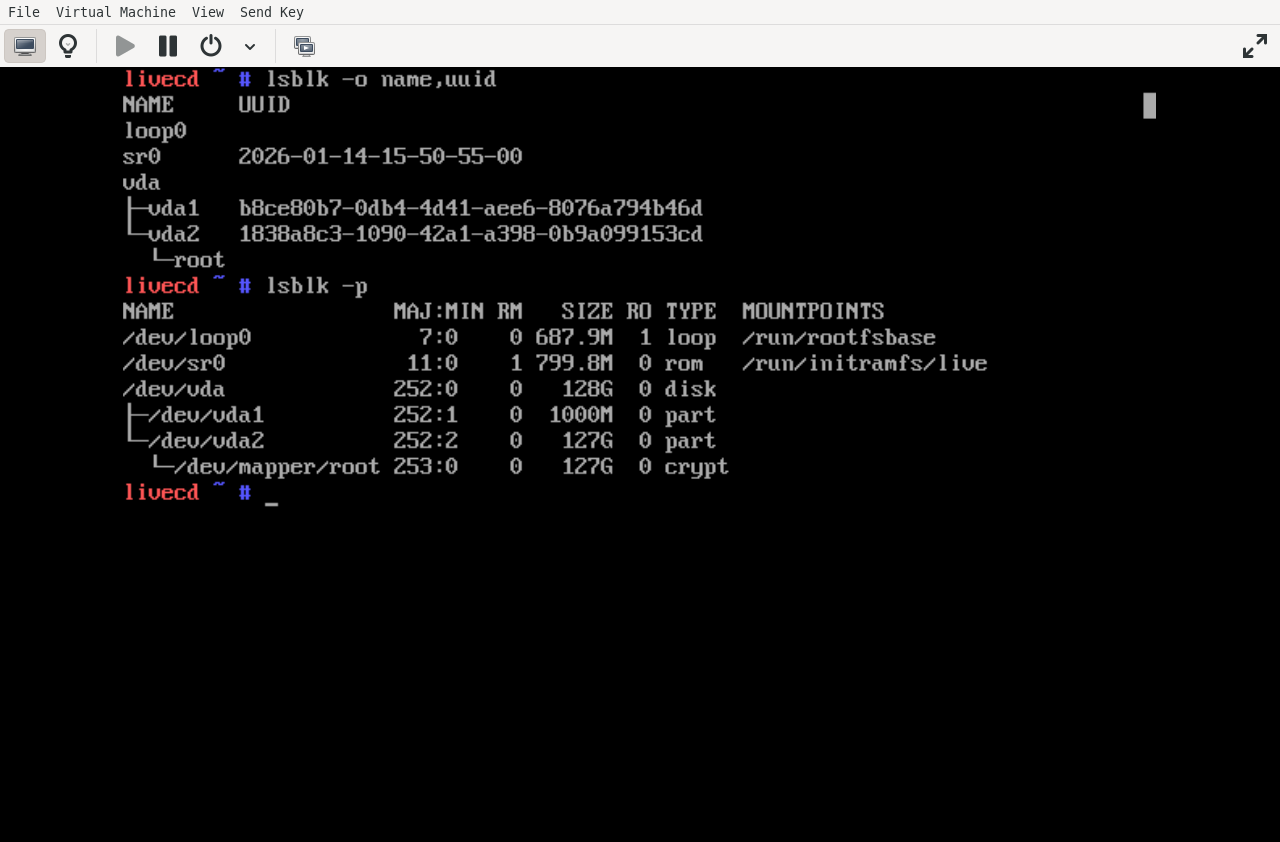
Task: Click the 1000M partition size value
Action: point(581,415)
